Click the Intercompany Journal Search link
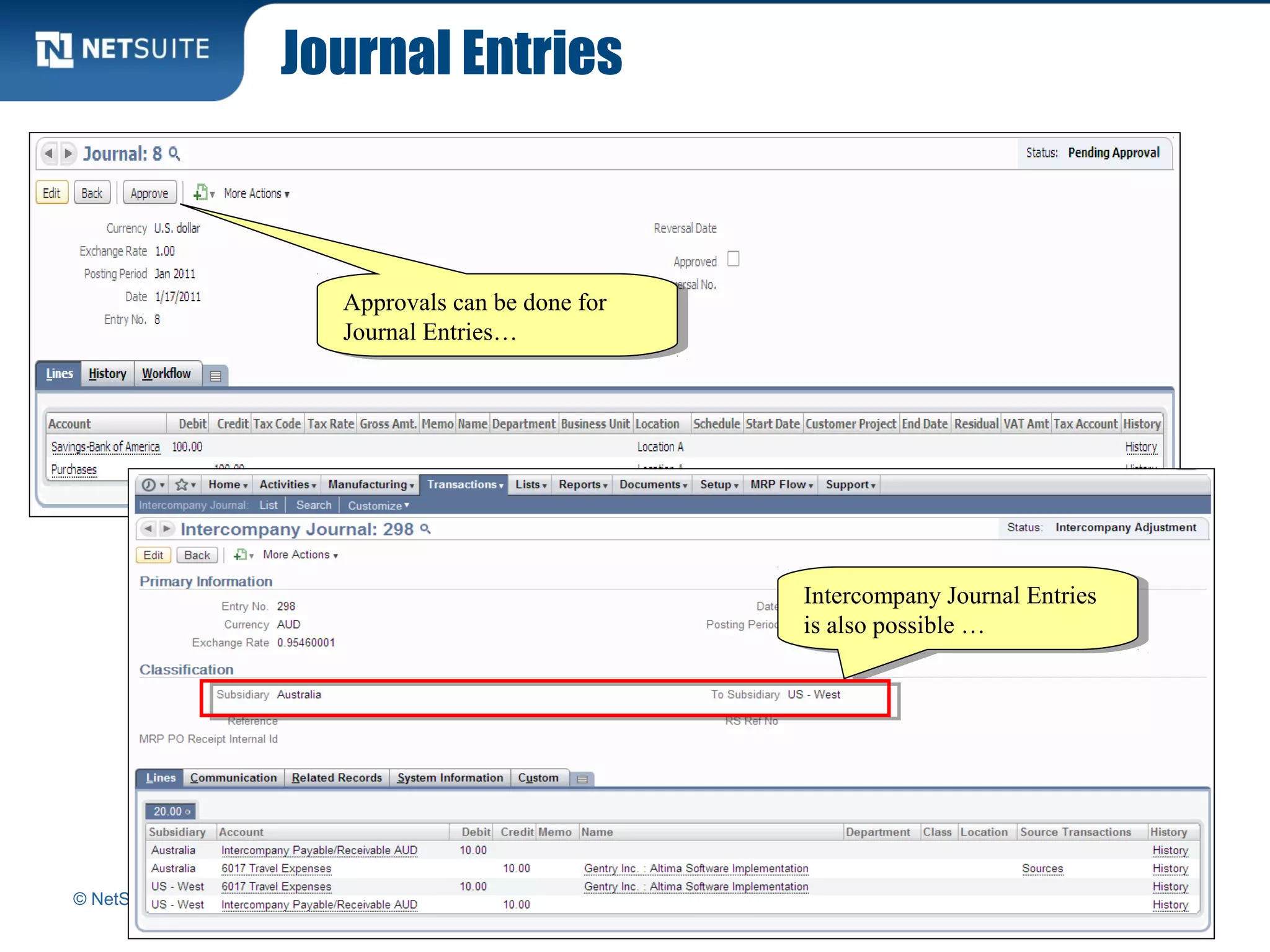 314,505
